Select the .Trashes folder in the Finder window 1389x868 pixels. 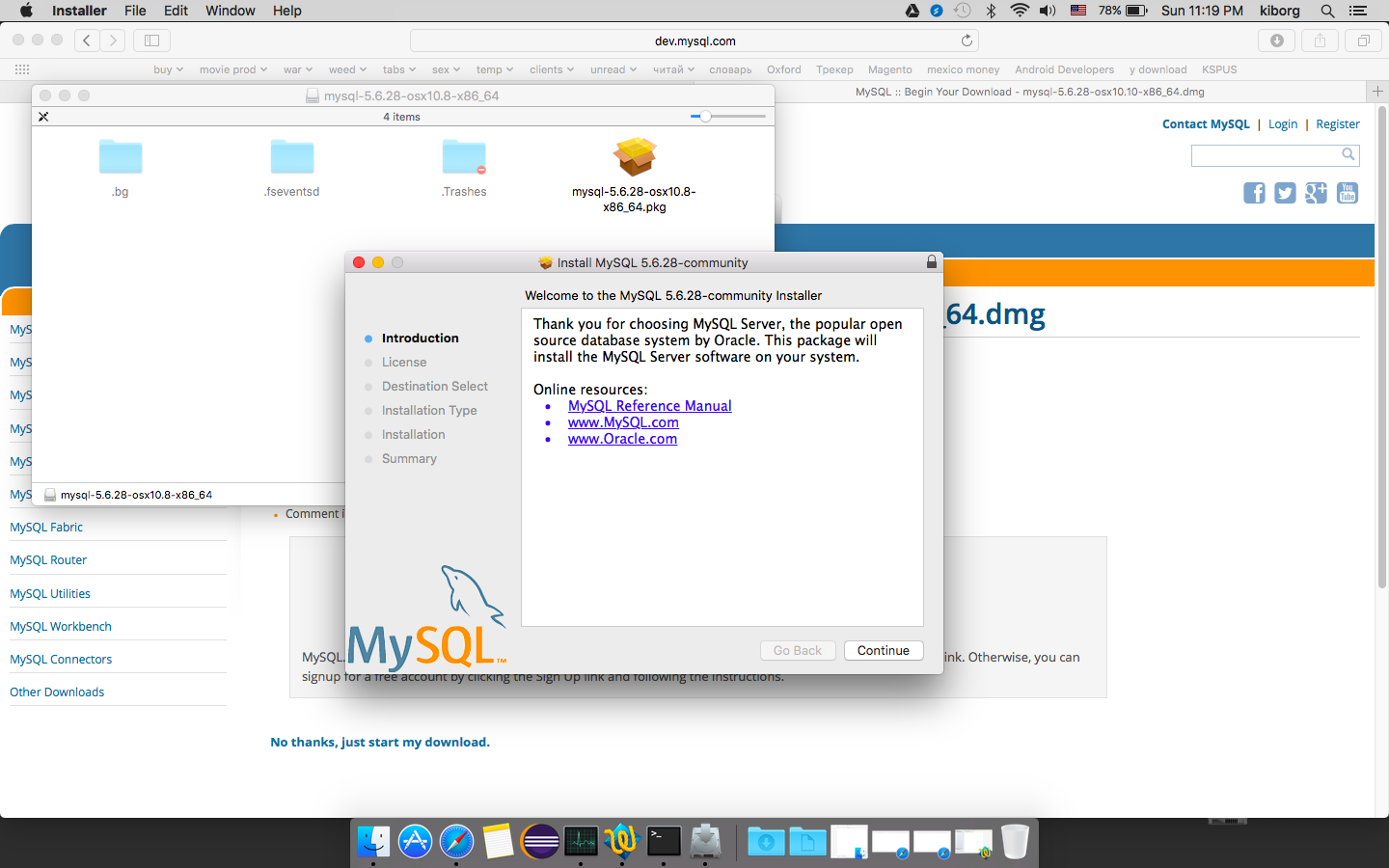[464, 157]
